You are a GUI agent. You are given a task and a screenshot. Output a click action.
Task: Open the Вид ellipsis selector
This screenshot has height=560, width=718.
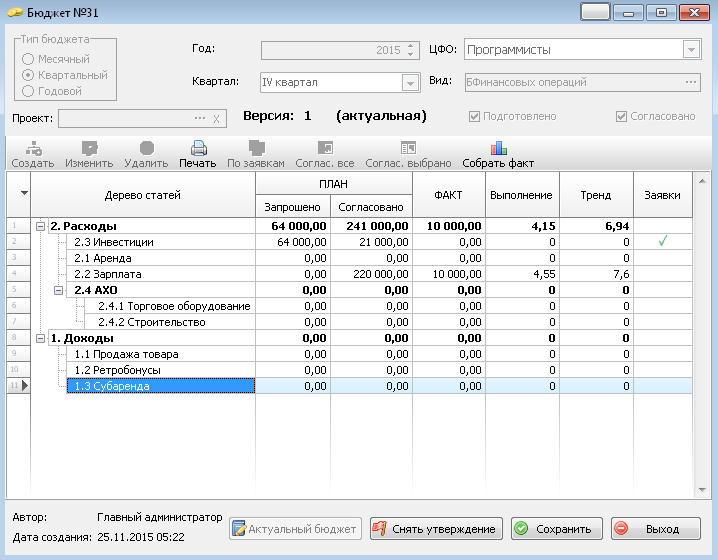[691, 82]
